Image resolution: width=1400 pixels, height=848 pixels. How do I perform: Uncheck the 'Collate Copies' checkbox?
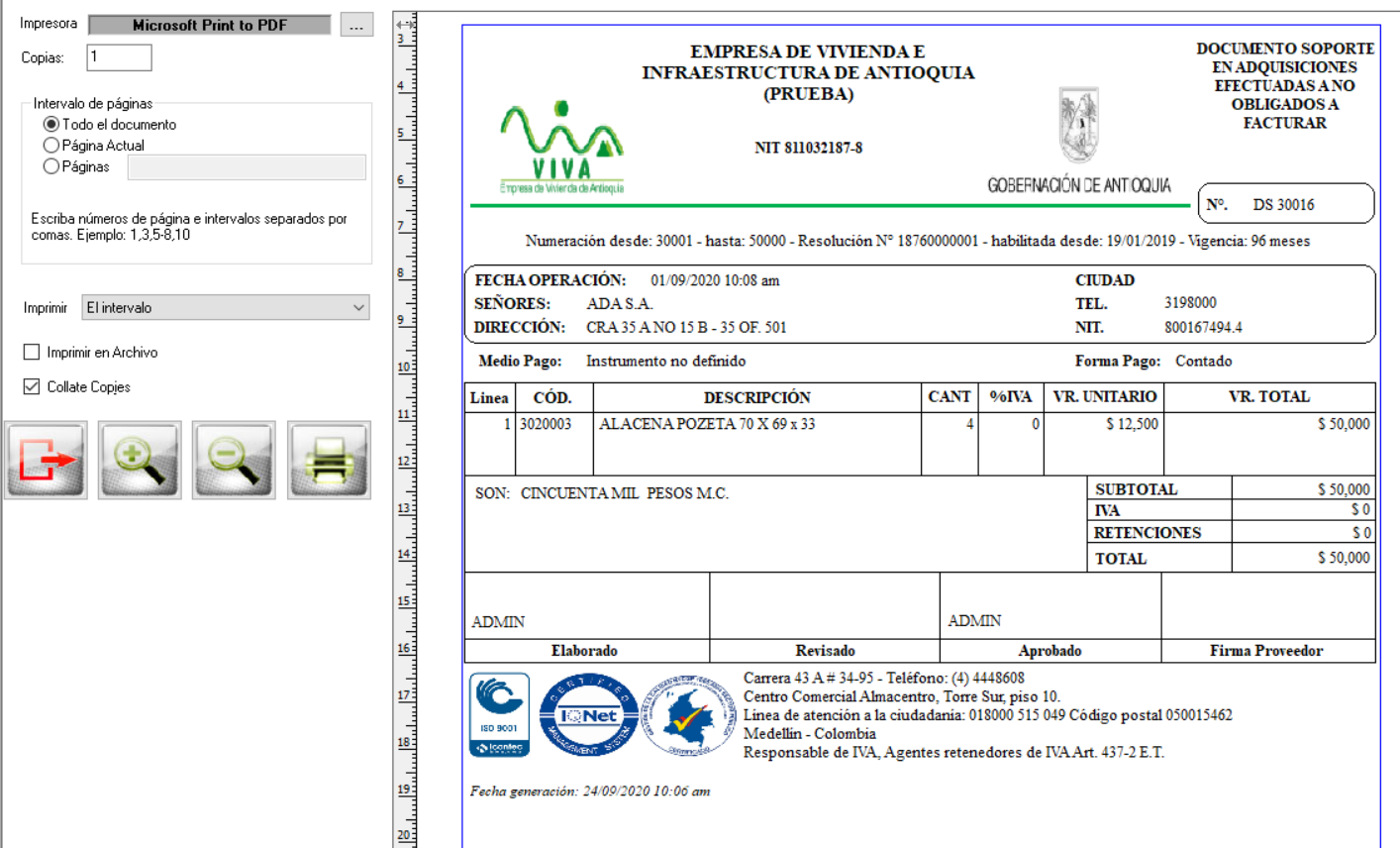click(32, 387)
